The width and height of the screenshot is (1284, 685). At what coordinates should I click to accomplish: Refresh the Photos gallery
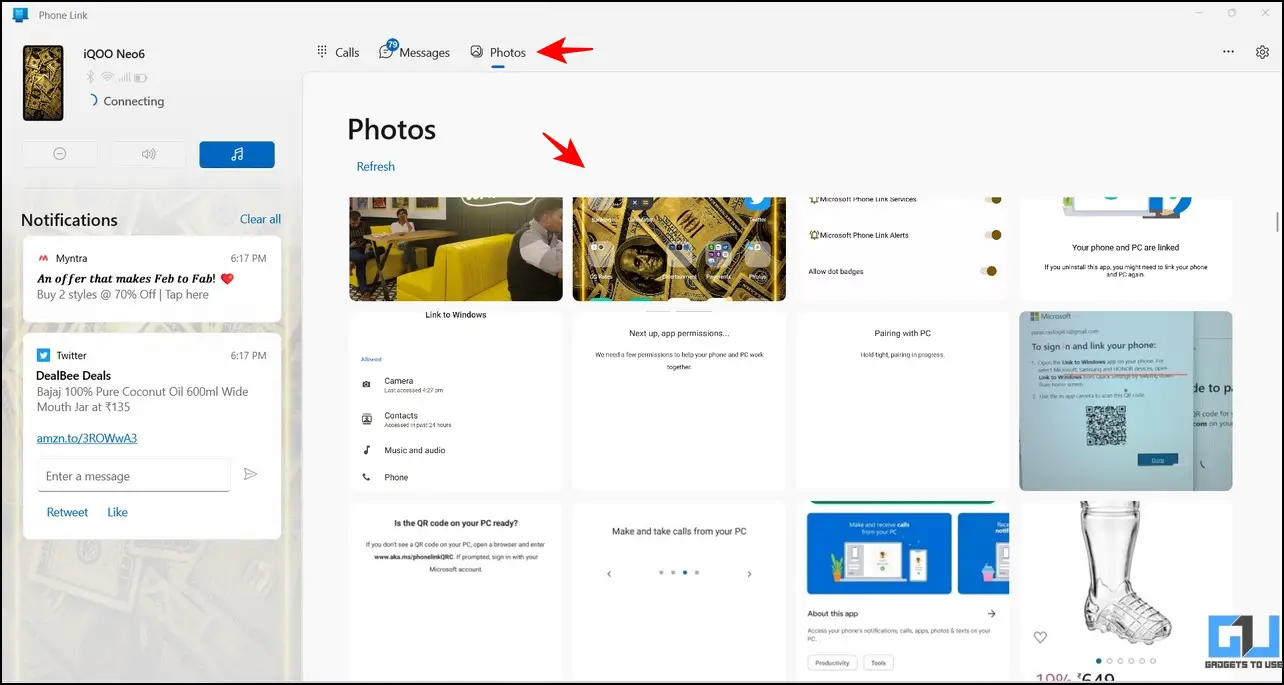coord(376,166)
